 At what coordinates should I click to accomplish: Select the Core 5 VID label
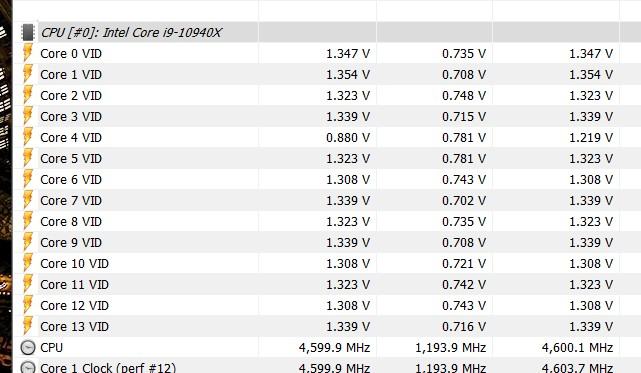tap(71, 159)
